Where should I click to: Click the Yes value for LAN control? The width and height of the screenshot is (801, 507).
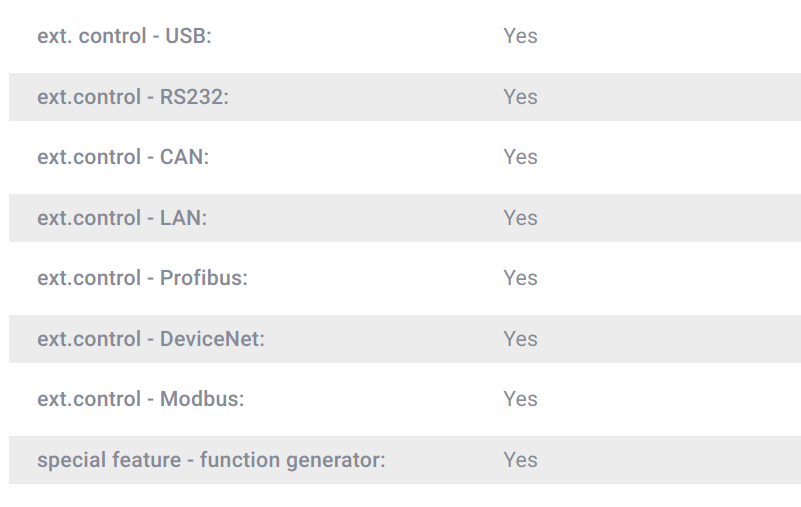(x=520, y=218)
